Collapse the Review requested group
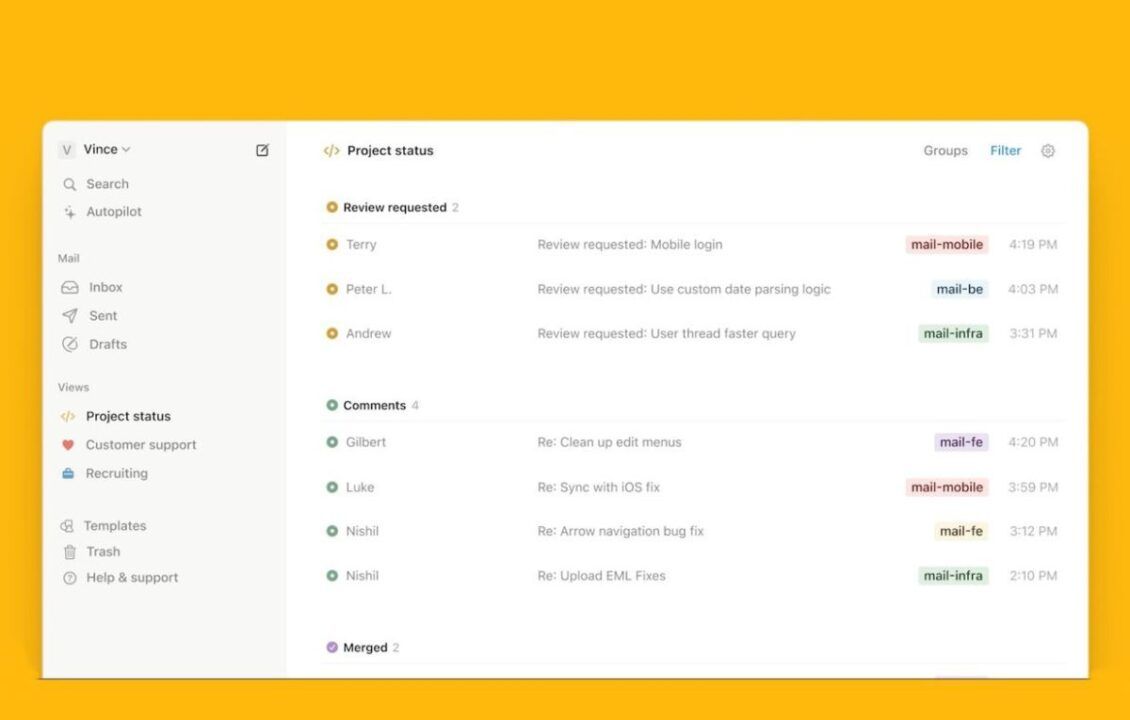1130x720 pixels. pos(393,208)
